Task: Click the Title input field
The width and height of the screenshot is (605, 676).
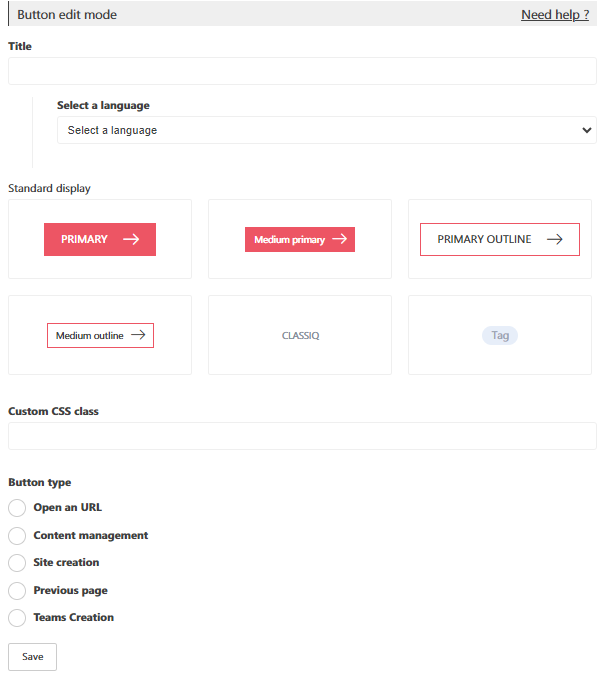Action: 302,71
